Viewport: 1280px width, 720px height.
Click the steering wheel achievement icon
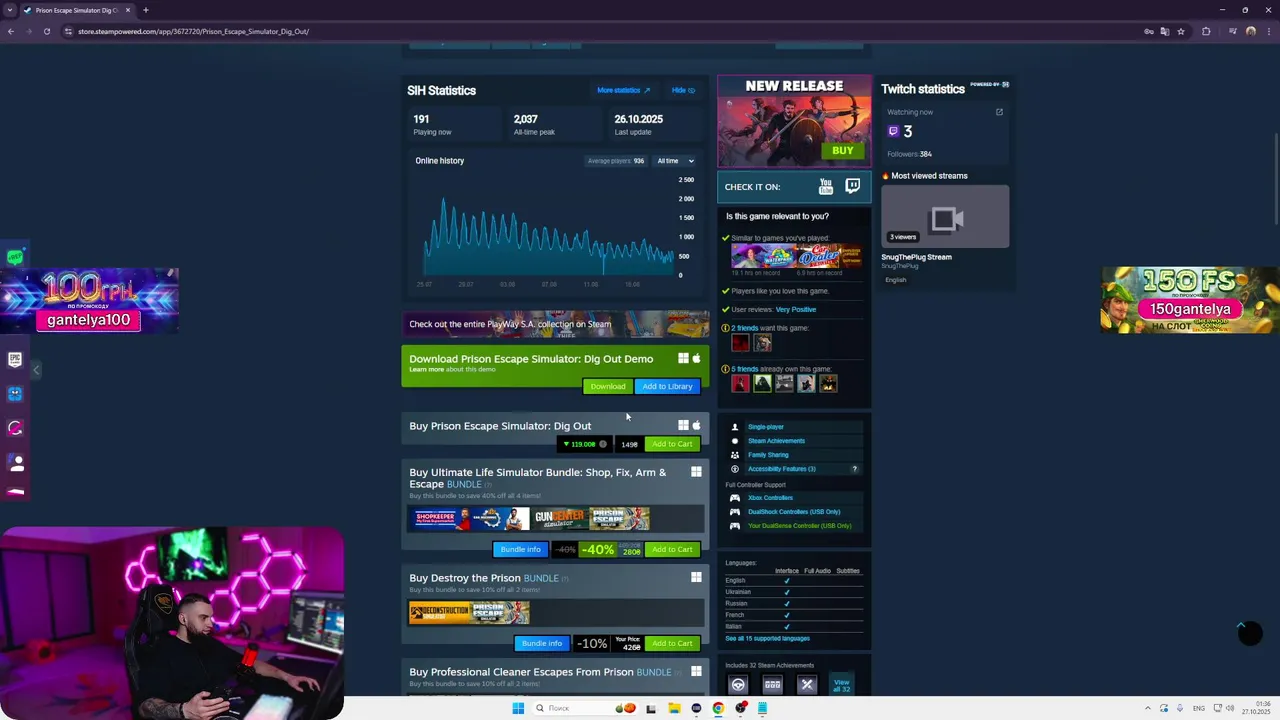(x=738, y=684)
